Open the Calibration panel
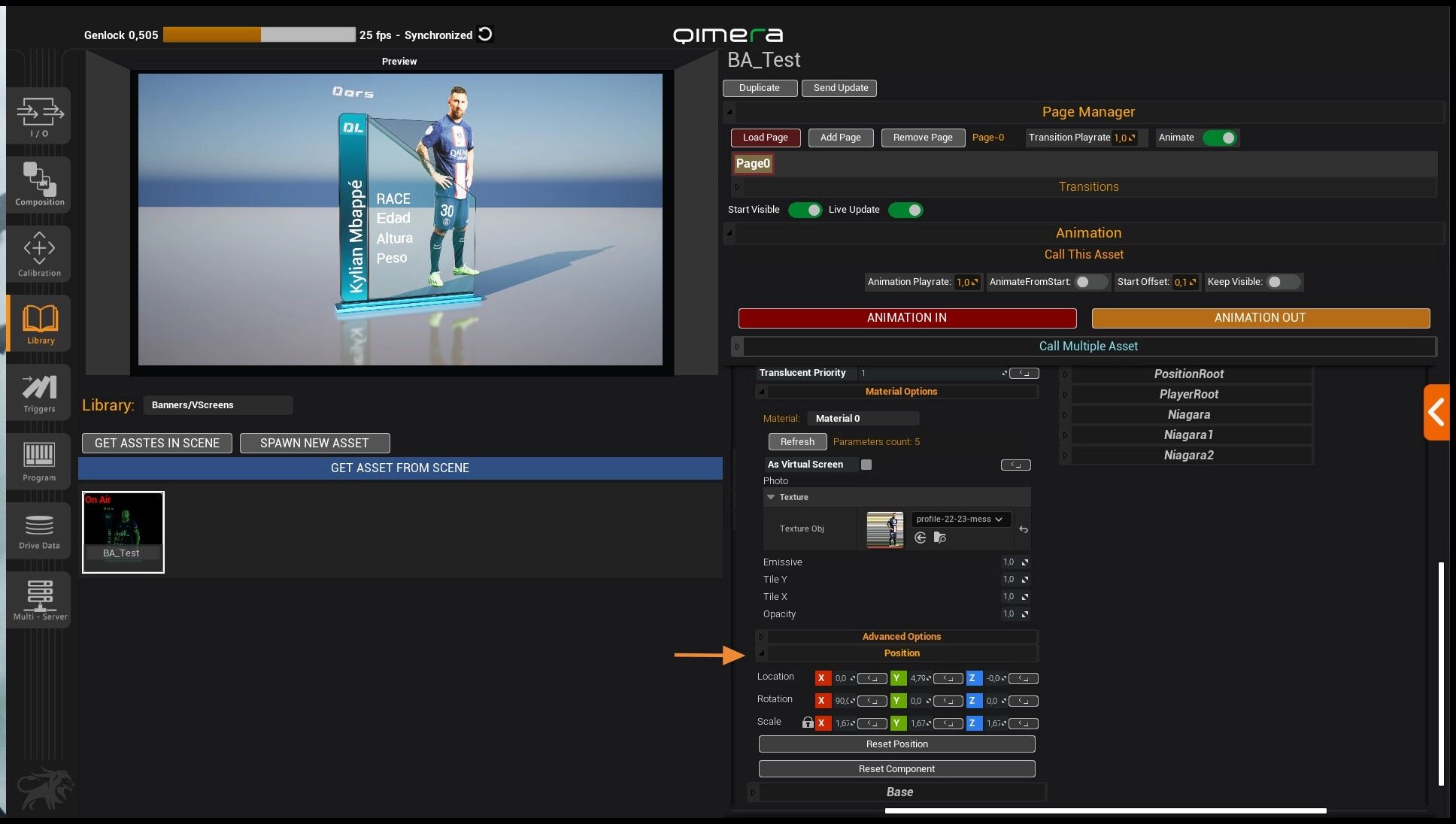The height and width of the screenshot is (824, 1456). tap(39, 254)
